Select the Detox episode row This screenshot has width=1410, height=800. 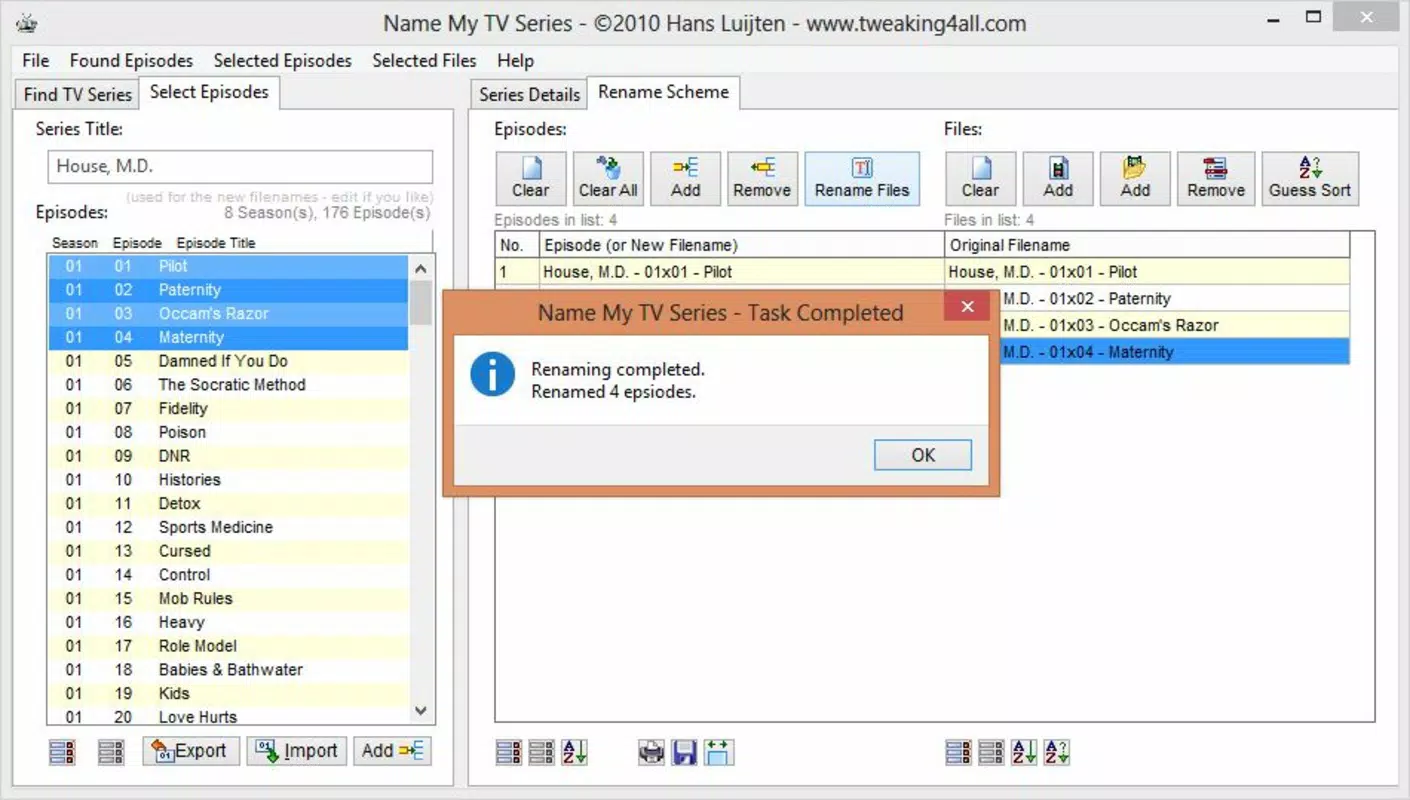tap(228, 504)
